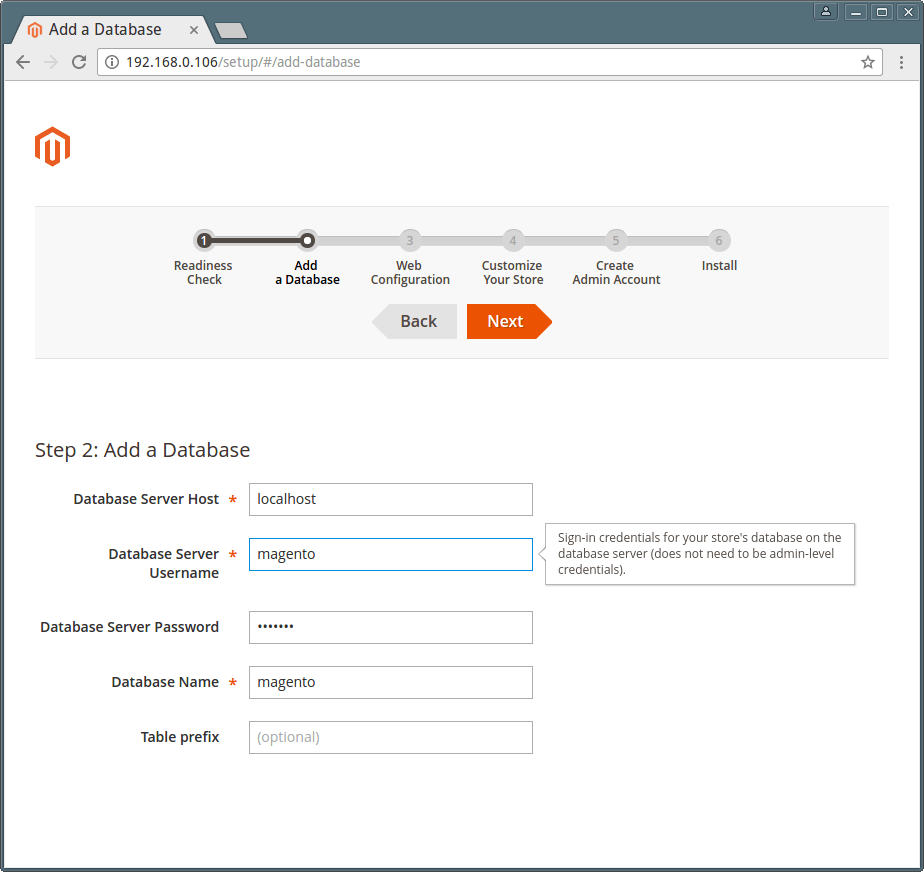Click the browser forward arrow
This screenshot has height=872, width=924.
51,62
